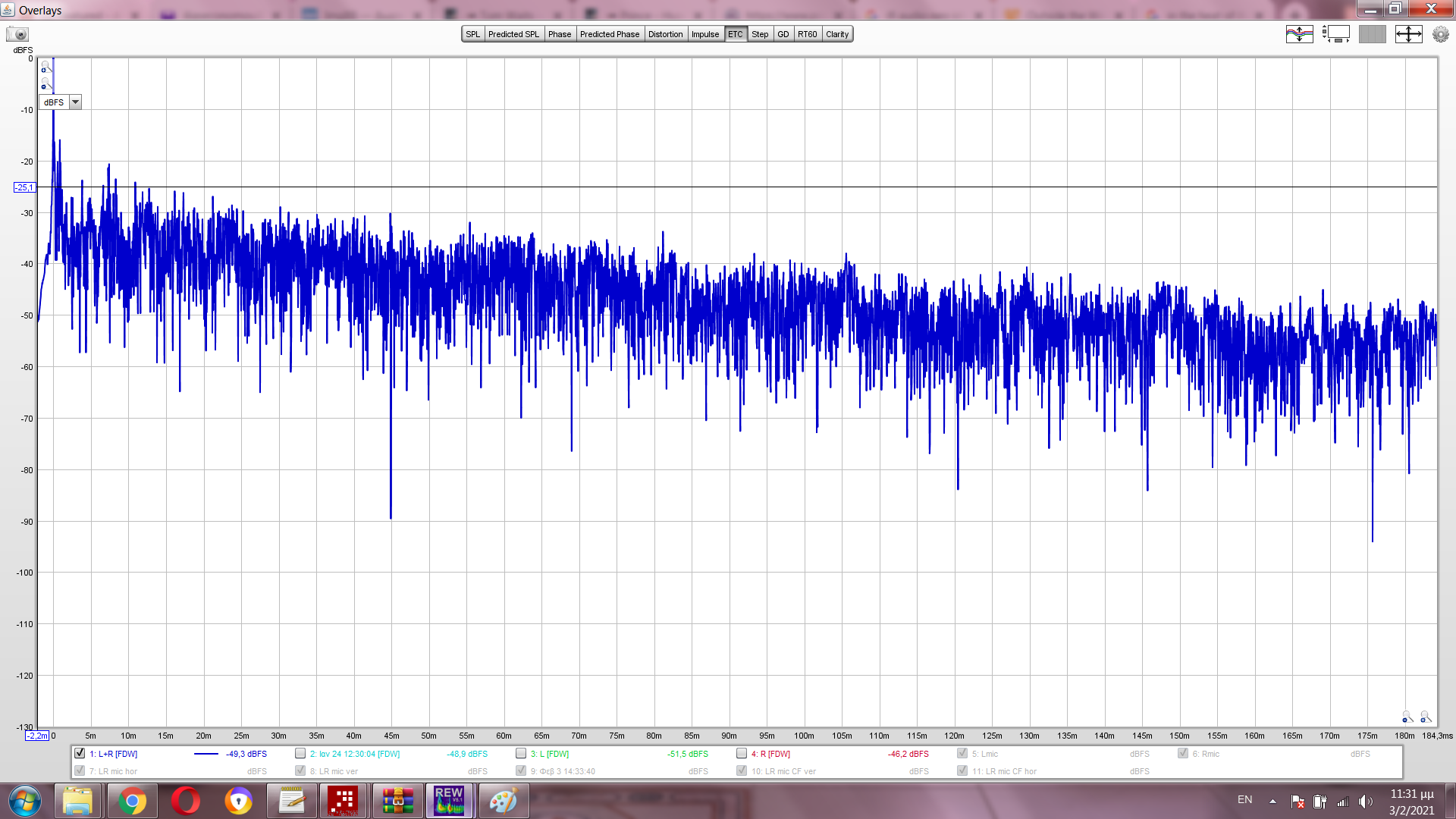The image size is (1456, 819).
Task: Open the graph controls gear icon
Action: tap(1440, 34)
